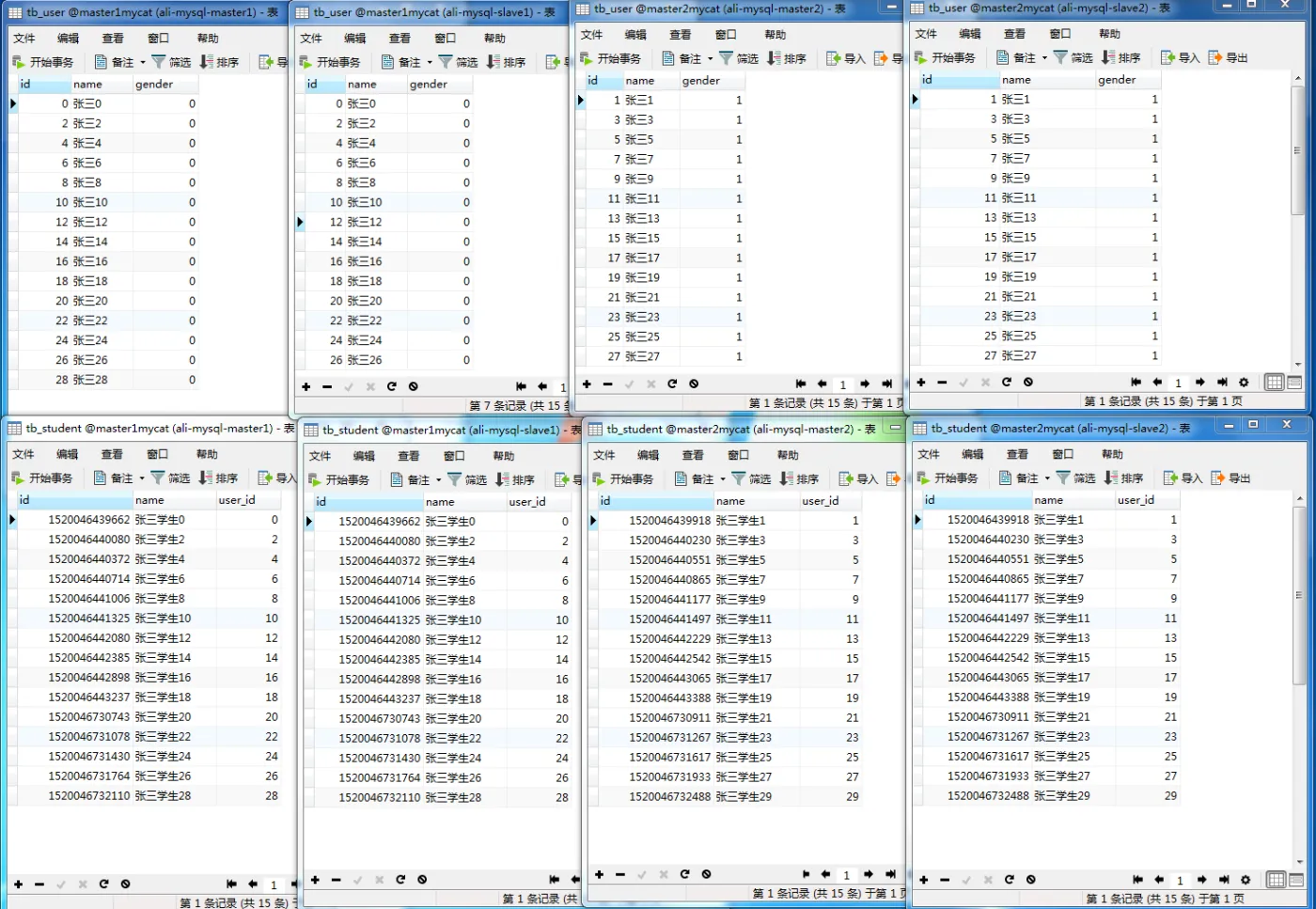
Task: Click name column header in tb_student master1 window
Action: tap(174, 500)
